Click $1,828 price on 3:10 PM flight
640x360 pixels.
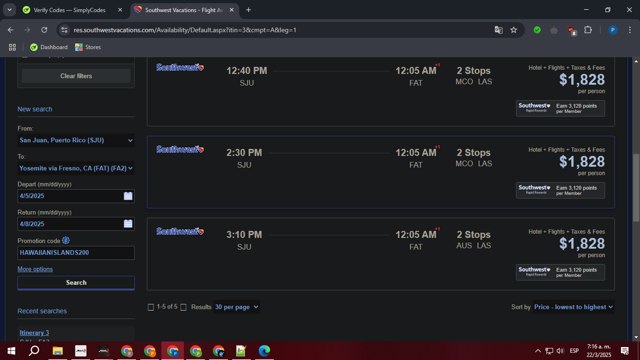(x=582, y=244)
